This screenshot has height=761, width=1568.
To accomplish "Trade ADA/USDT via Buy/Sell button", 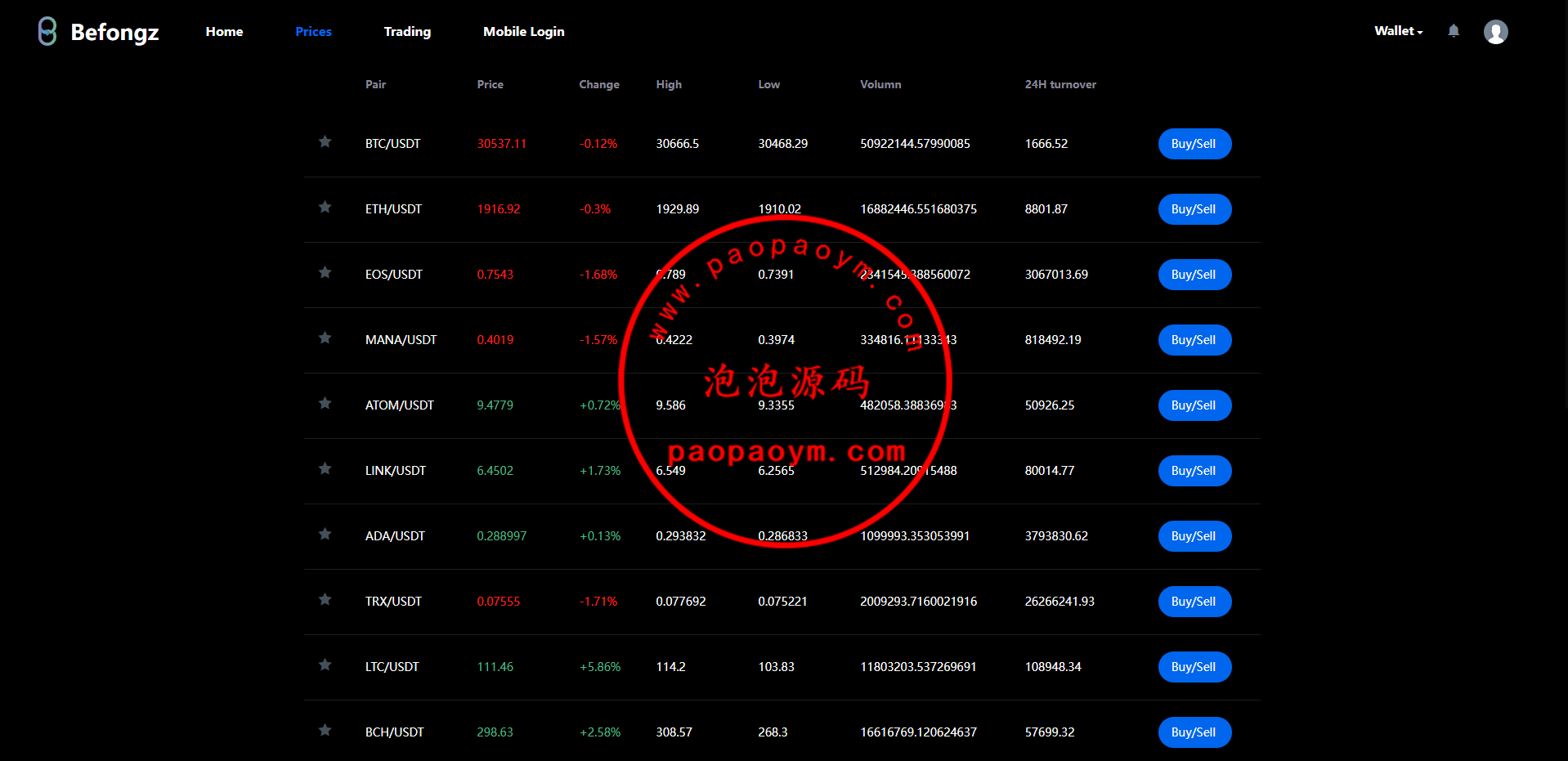I will (x=1194, y=536).
